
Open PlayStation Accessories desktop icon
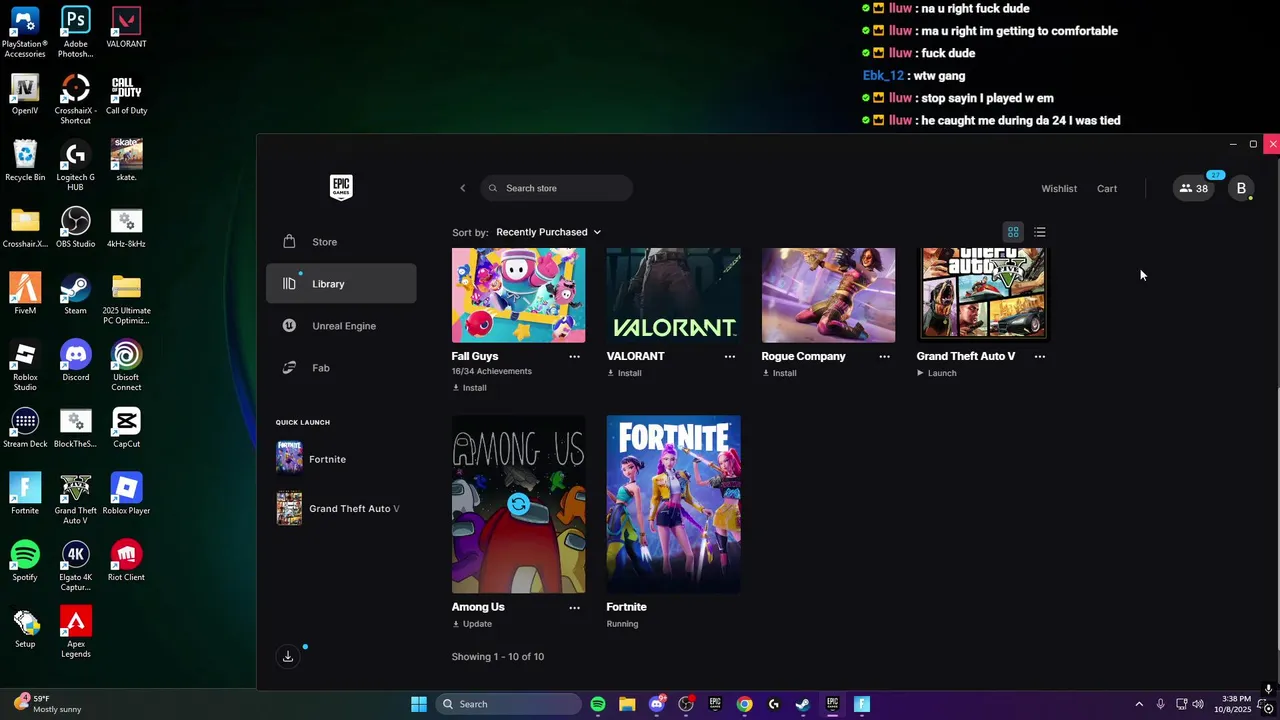(25, 33)
